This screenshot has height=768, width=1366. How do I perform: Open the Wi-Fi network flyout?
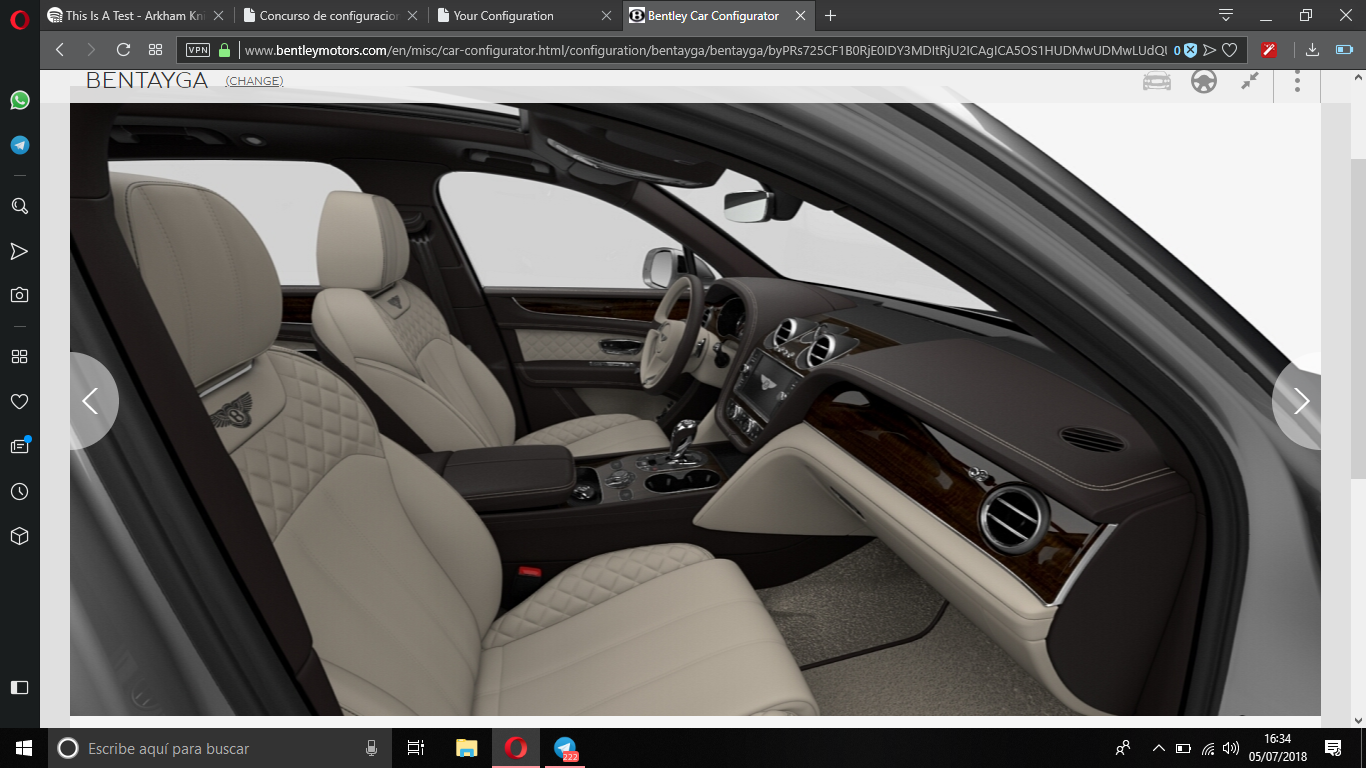coord(1208,748)
